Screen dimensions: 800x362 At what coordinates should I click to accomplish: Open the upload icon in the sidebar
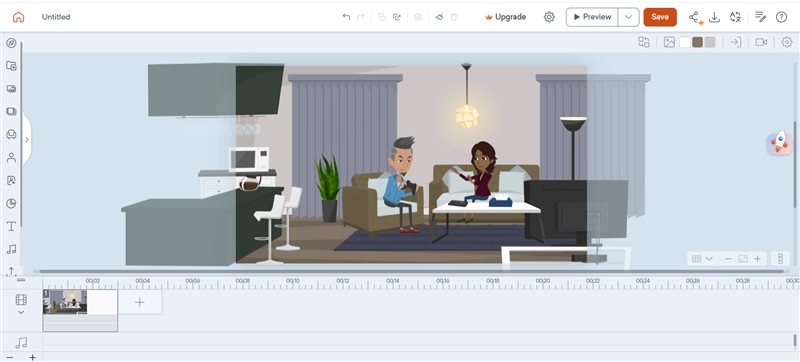11,271
